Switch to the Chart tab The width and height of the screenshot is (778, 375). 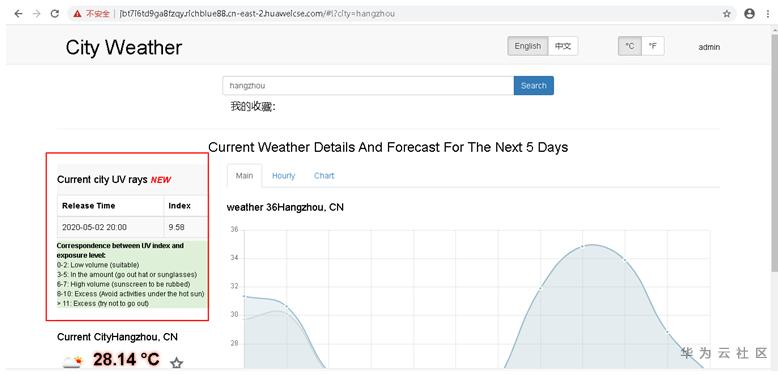pos(324,176)
